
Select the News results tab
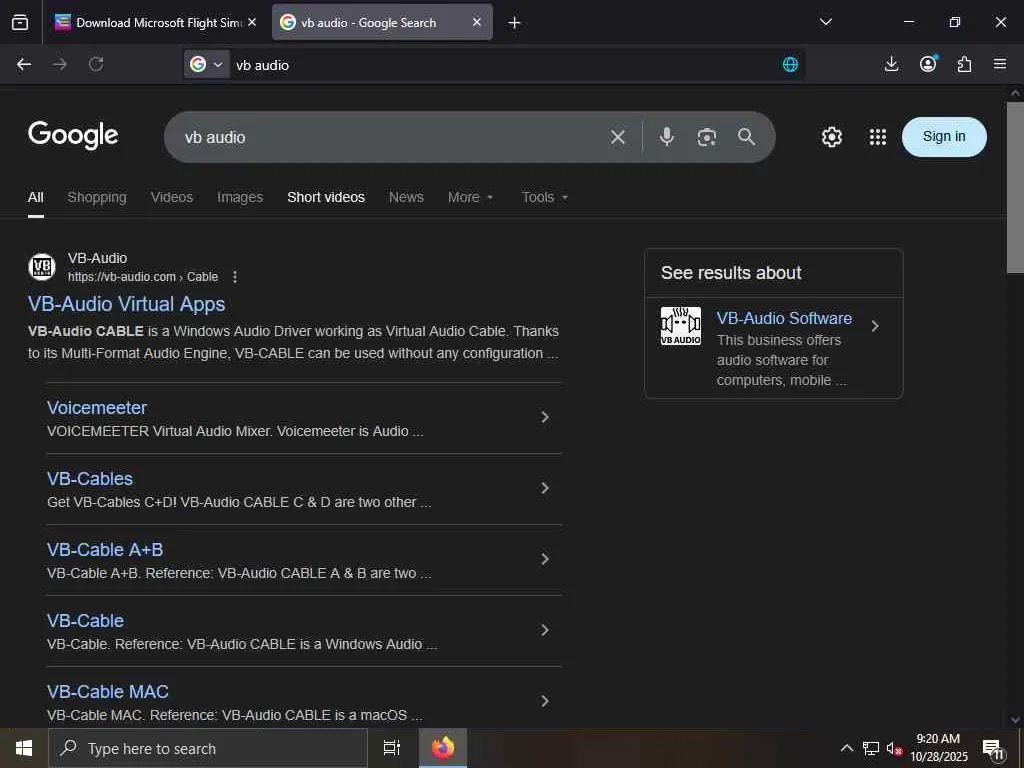tap(406, 197)
